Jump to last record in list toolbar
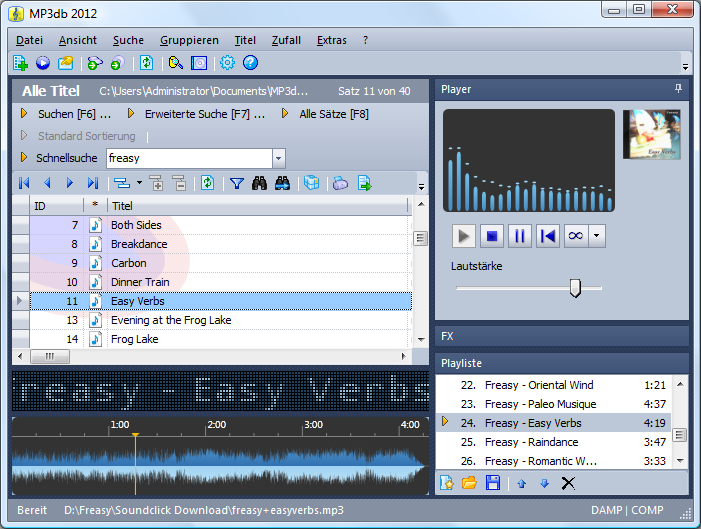 [x=93, y=183]
